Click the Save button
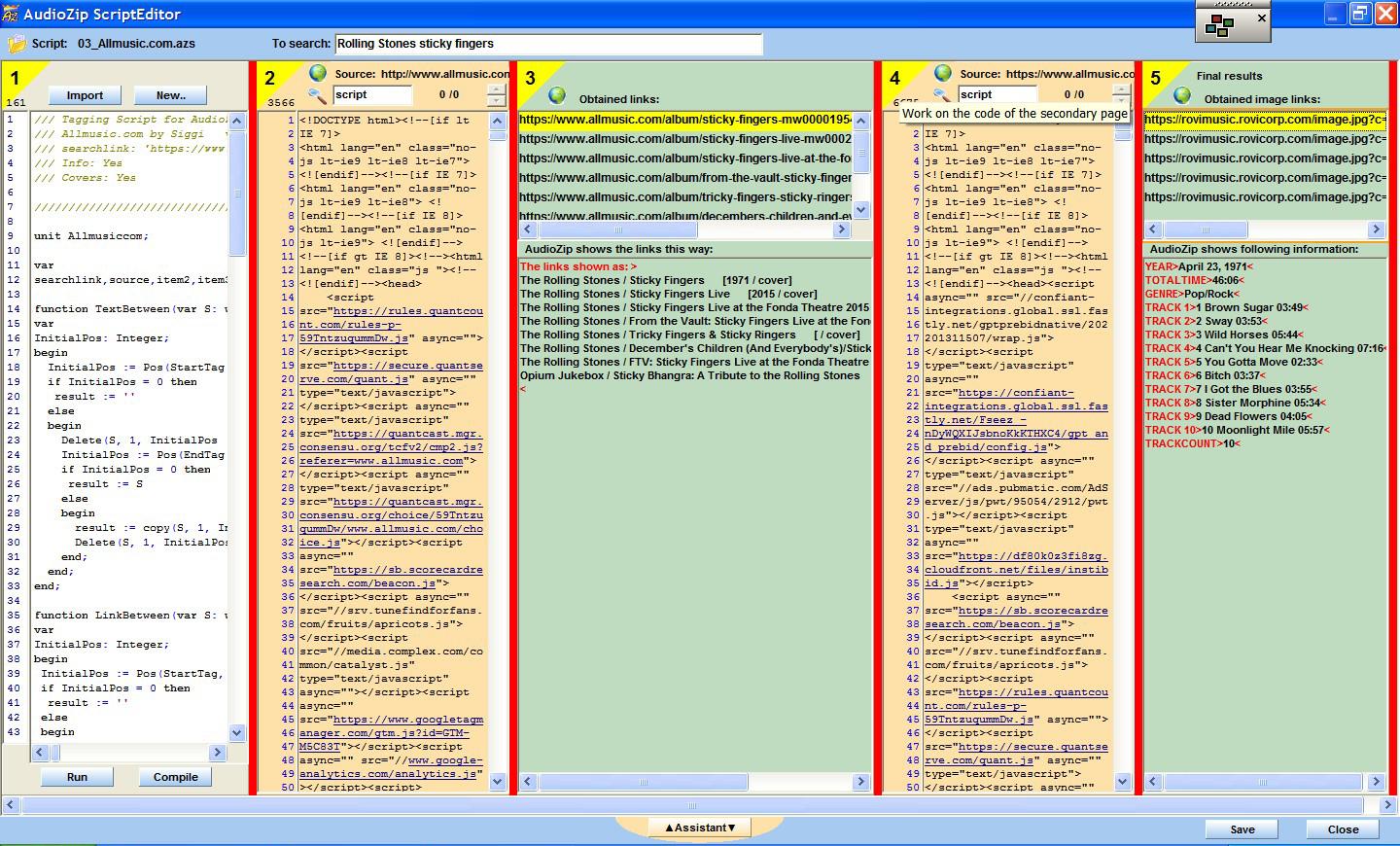The image size is (1400, 846). (x=1242, y=829)
